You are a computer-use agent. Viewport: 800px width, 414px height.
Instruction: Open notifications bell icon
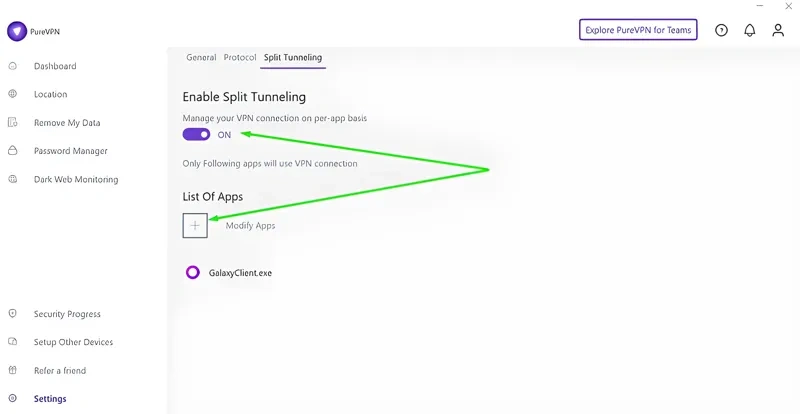point(749,30)
